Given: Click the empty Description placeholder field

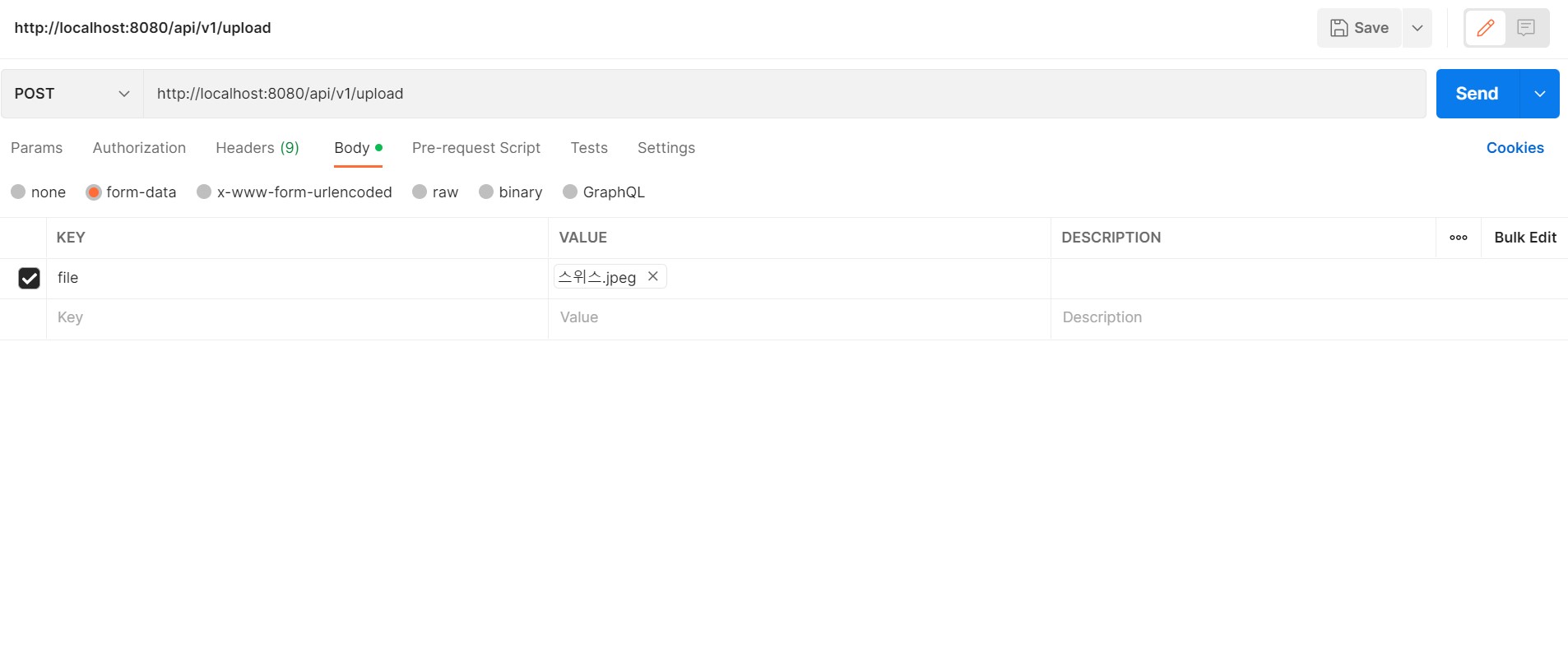Looking at the screenshot, I should tap(1309, 318).
